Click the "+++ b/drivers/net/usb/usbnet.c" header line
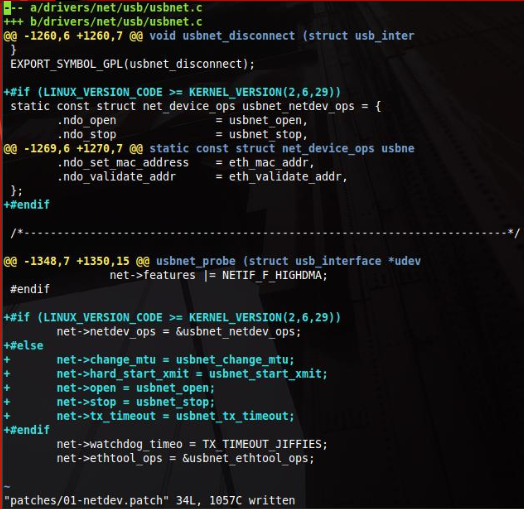 click(103, 22)
